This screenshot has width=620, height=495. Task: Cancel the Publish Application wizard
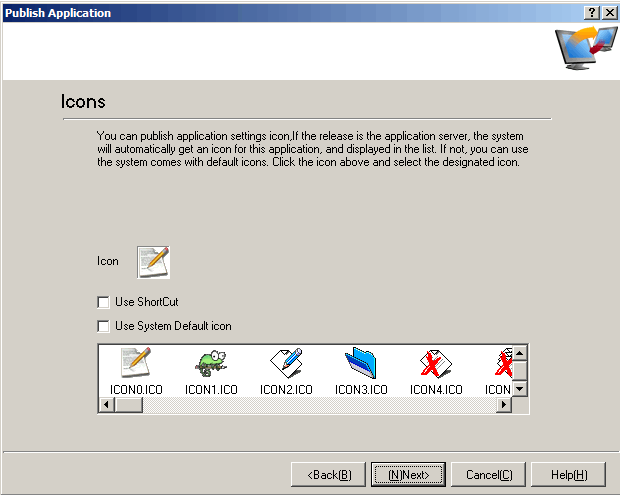tap(488, 474)
